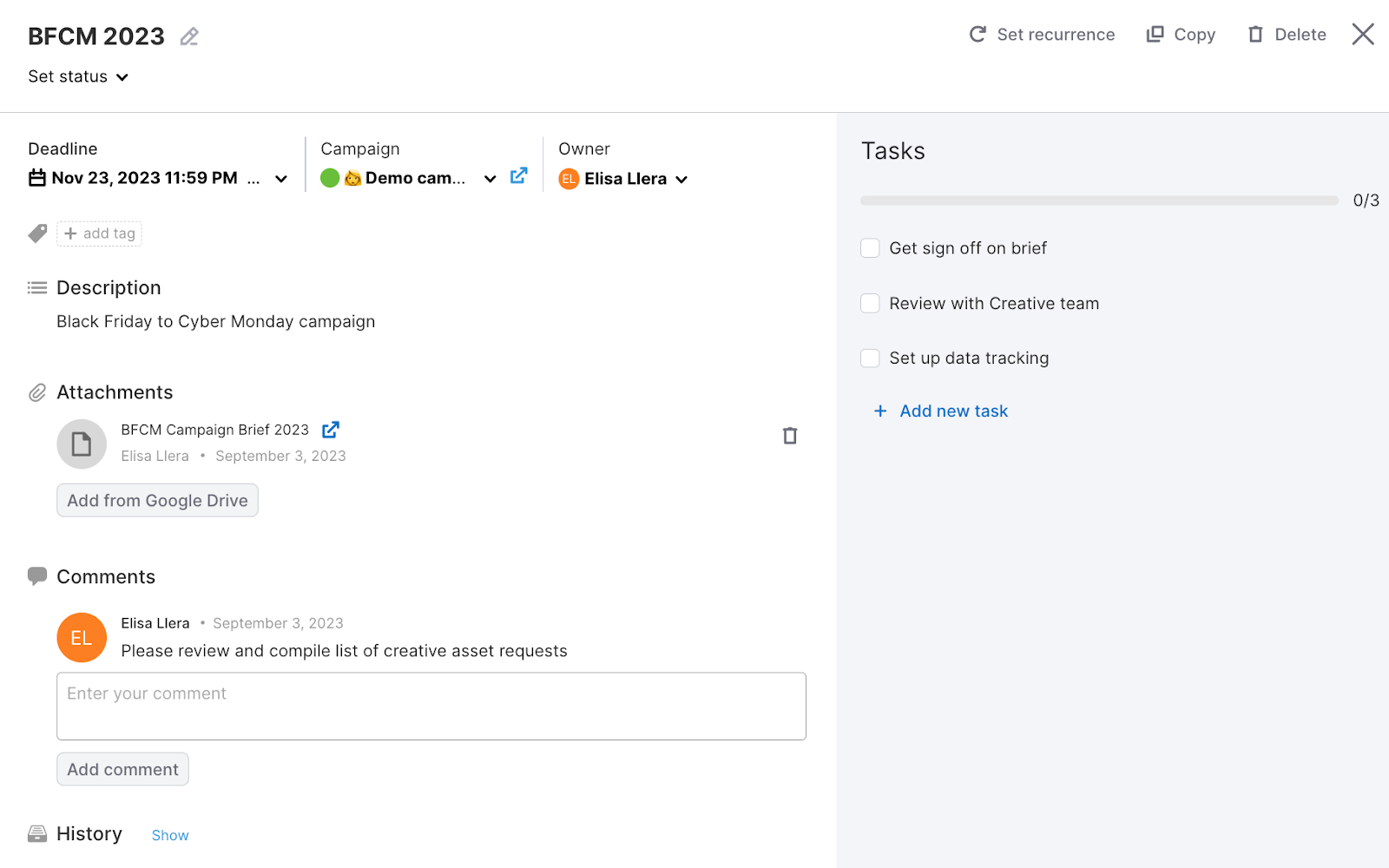
Task: Click the plus icon beside Add new task
Action: [880, 411]
